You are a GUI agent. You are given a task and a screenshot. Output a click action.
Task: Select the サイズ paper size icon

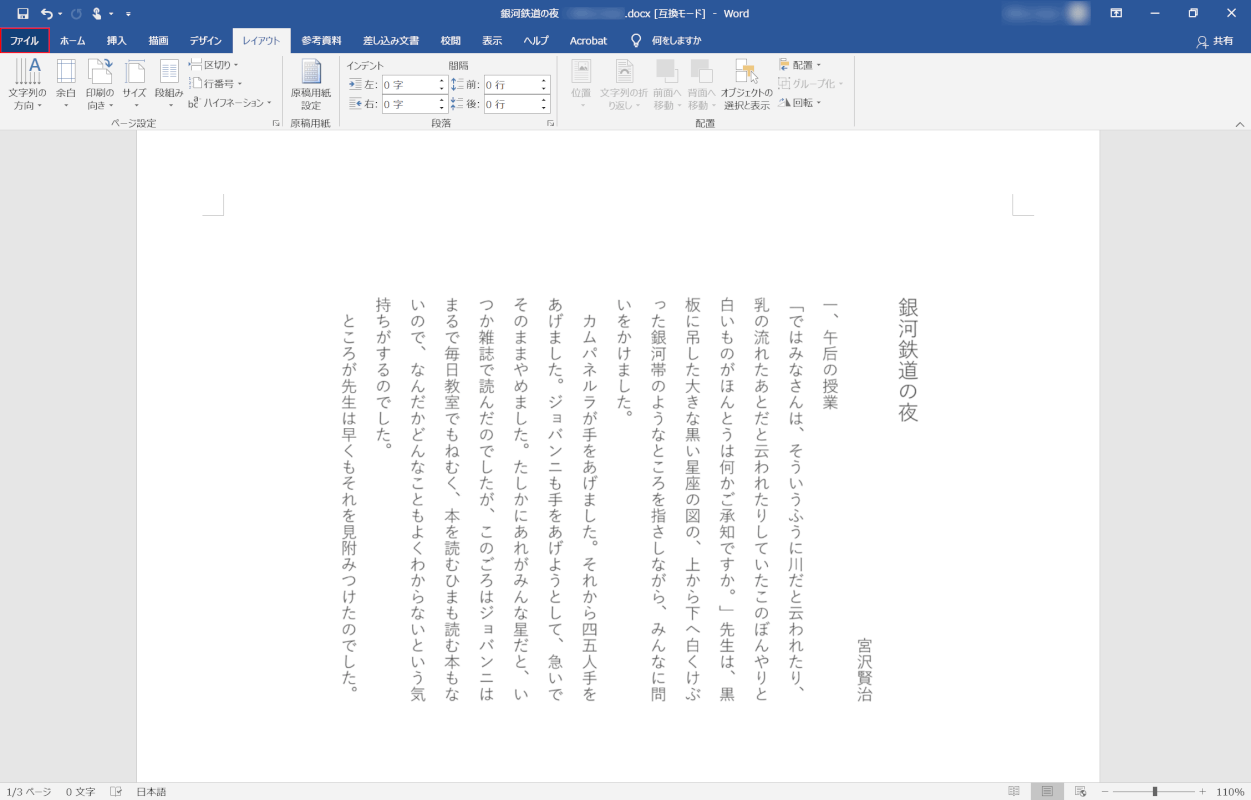tap(134, 73)
